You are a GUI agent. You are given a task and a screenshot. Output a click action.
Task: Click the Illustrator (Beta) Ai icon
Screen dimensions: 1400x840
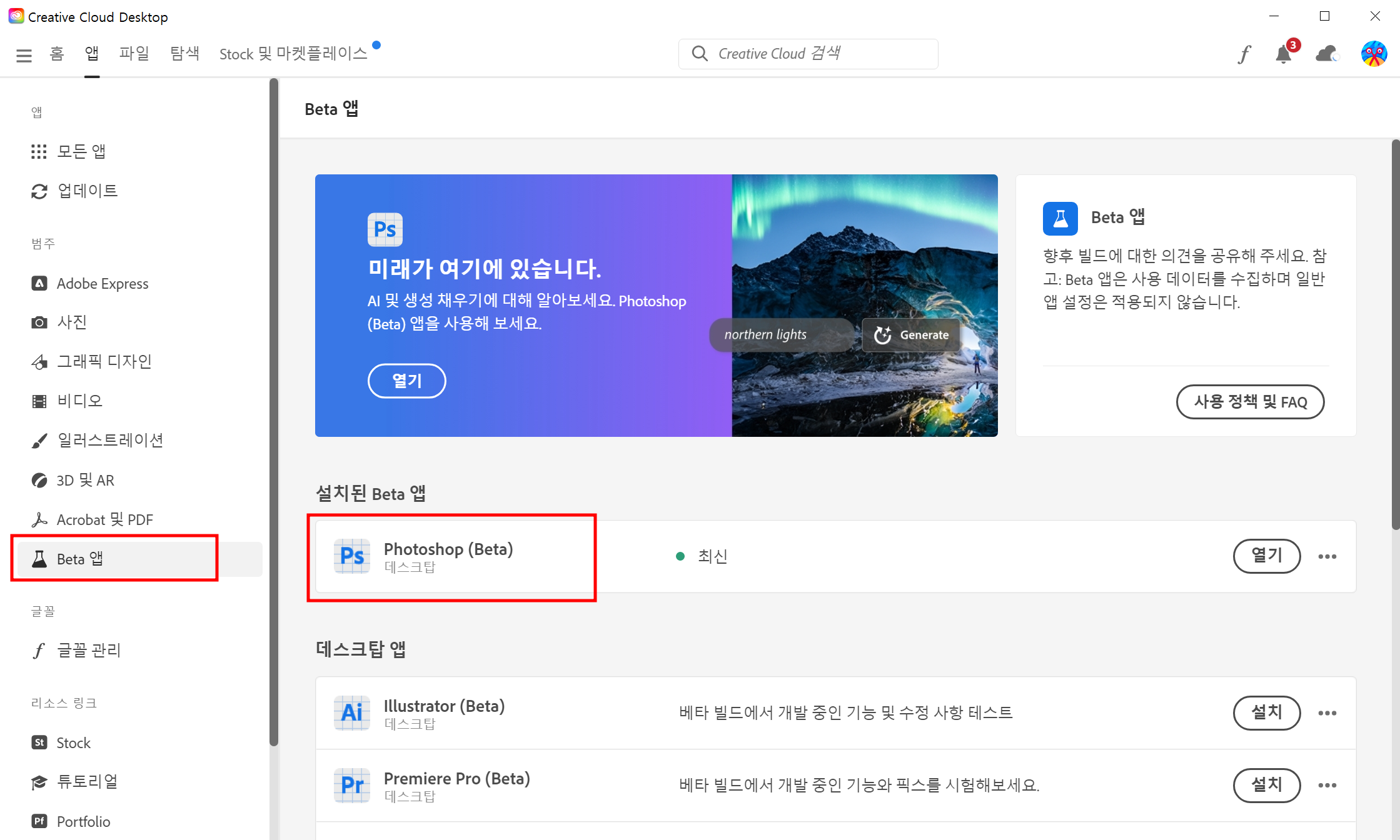352,712
